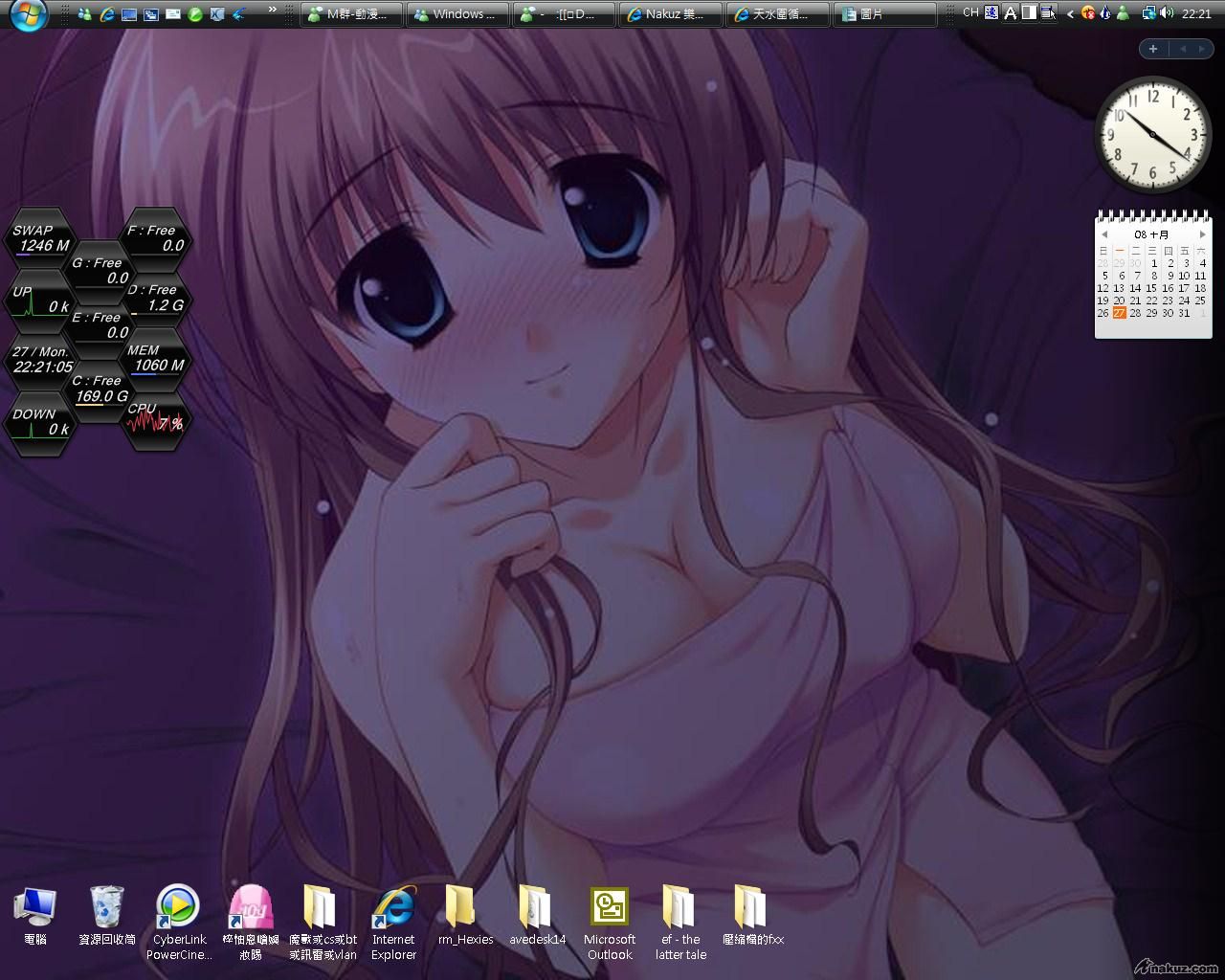Click Show Desktop icon in Quick Launch
This screenshot has height=980, width=1225.
(129, 13)
